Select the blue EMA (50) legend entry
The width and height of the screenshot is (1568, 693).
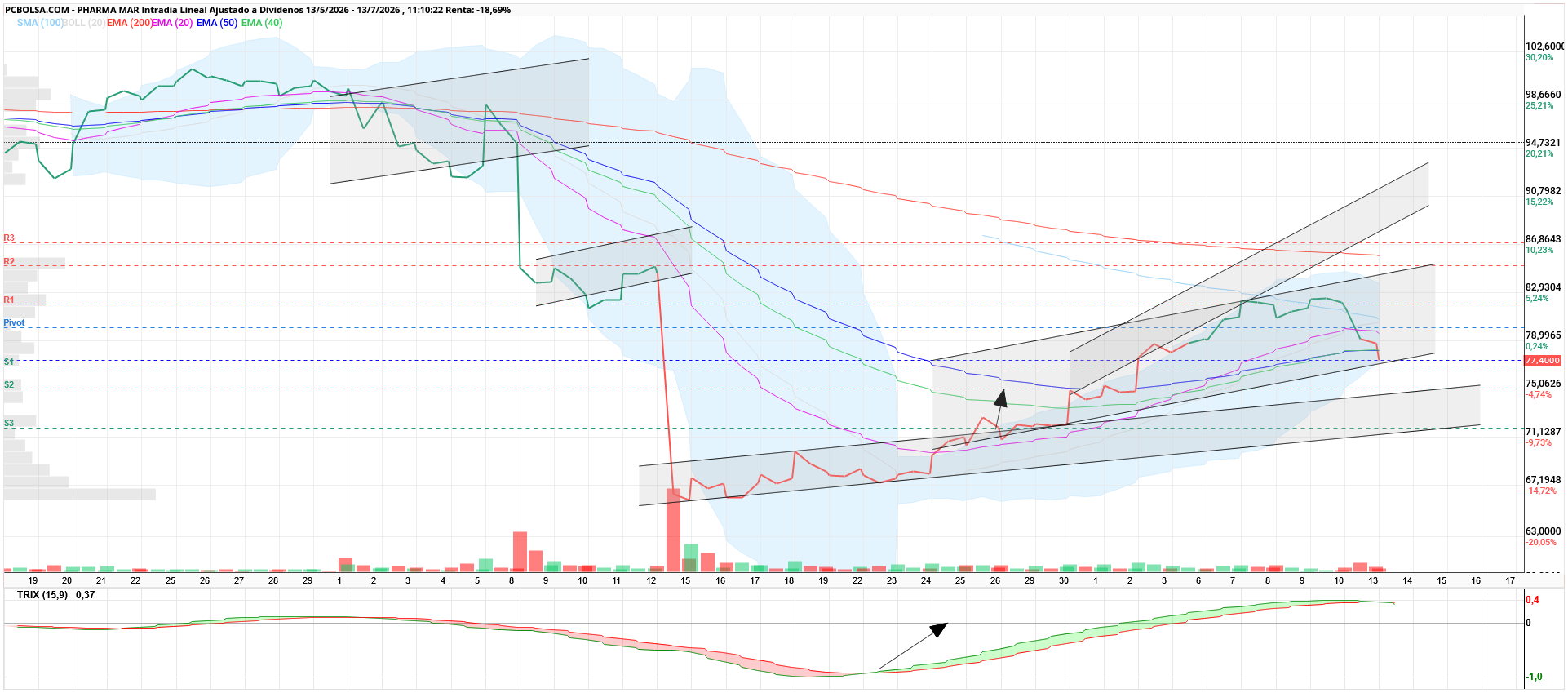coord(217,23)
